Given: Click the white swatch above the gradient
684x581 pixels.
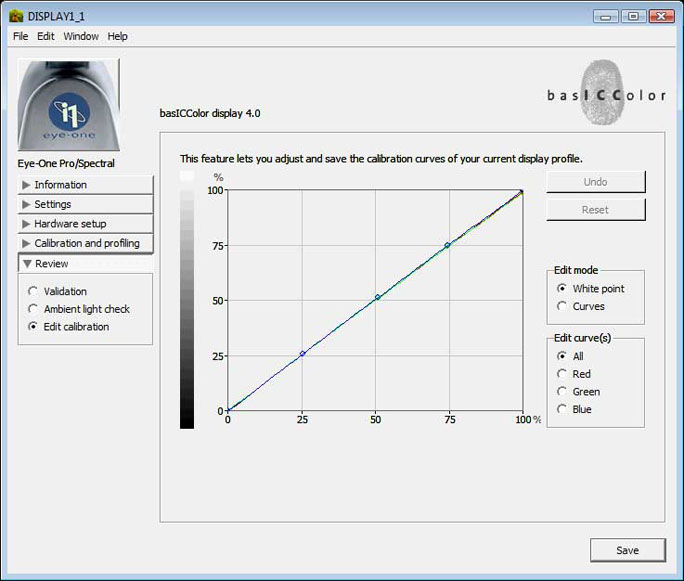Looking at the screenshot, I should (187, 176).
